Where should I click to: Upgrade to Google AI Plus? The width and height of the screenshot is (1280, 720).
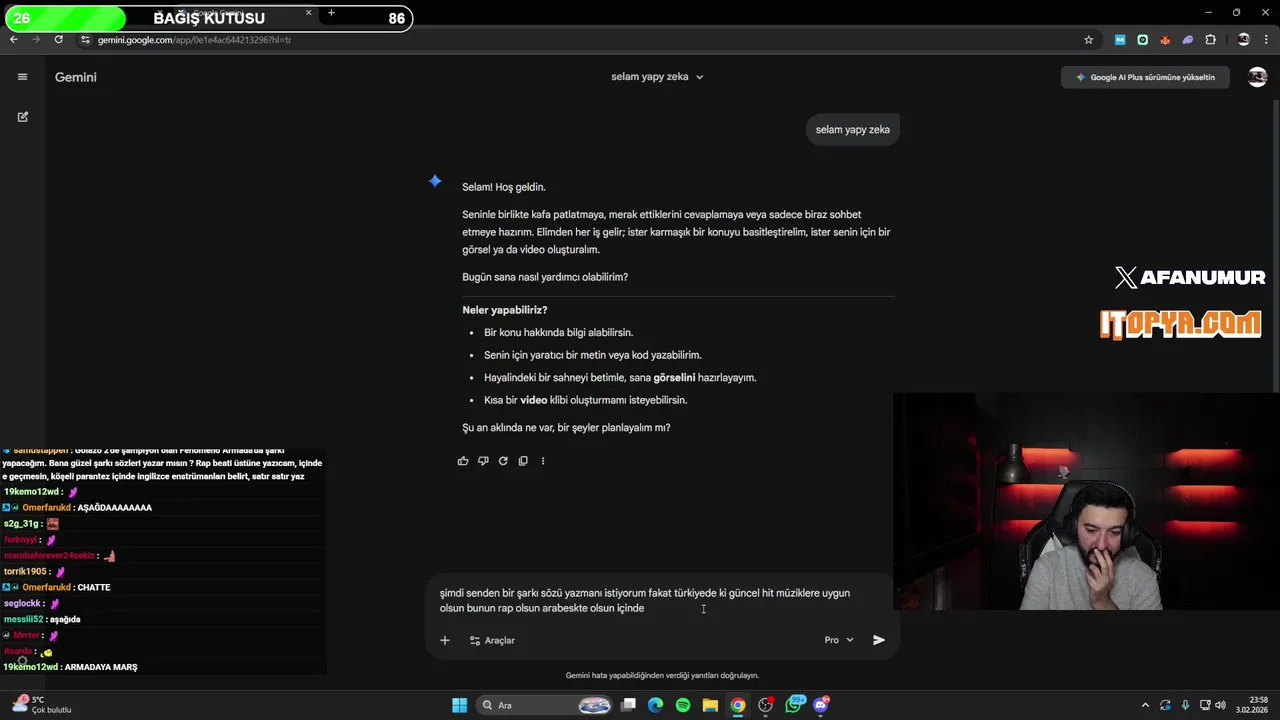(x=1145, y=77)
